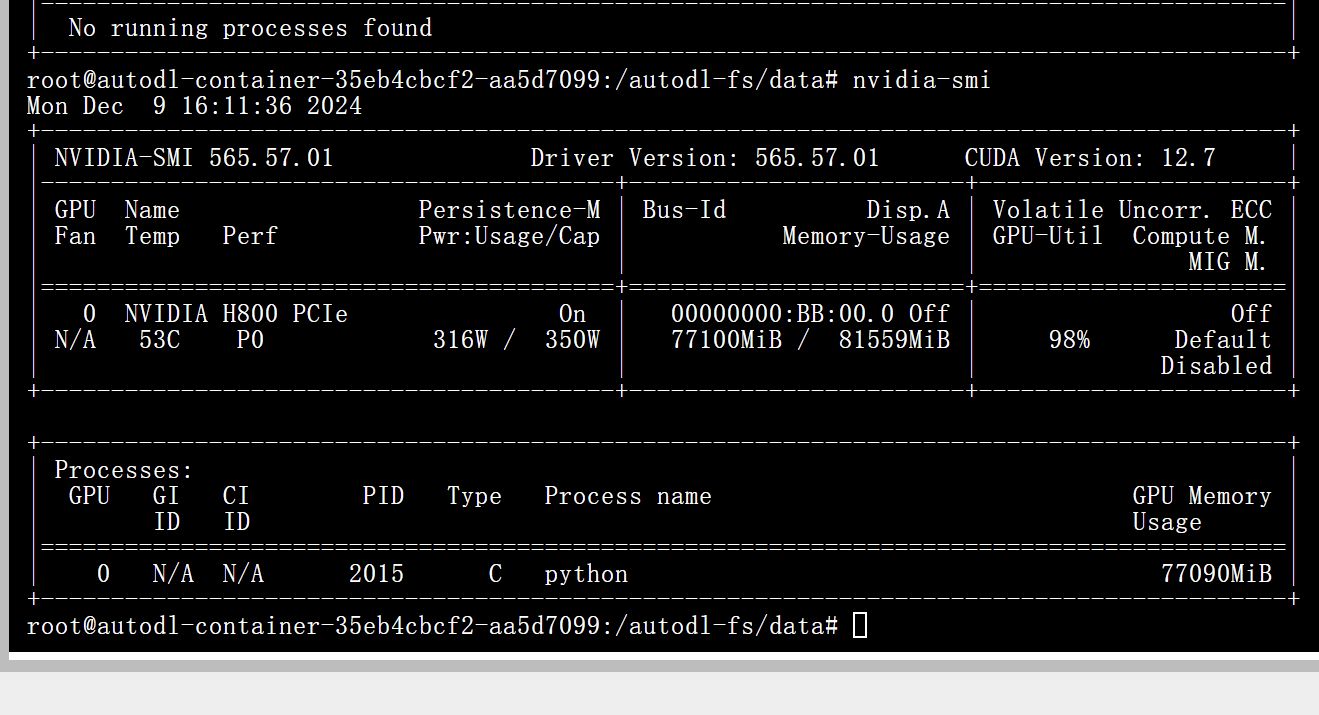The image size is (1319, 715).
Task: Click the 350W power cap value
Action: point(572,340)
